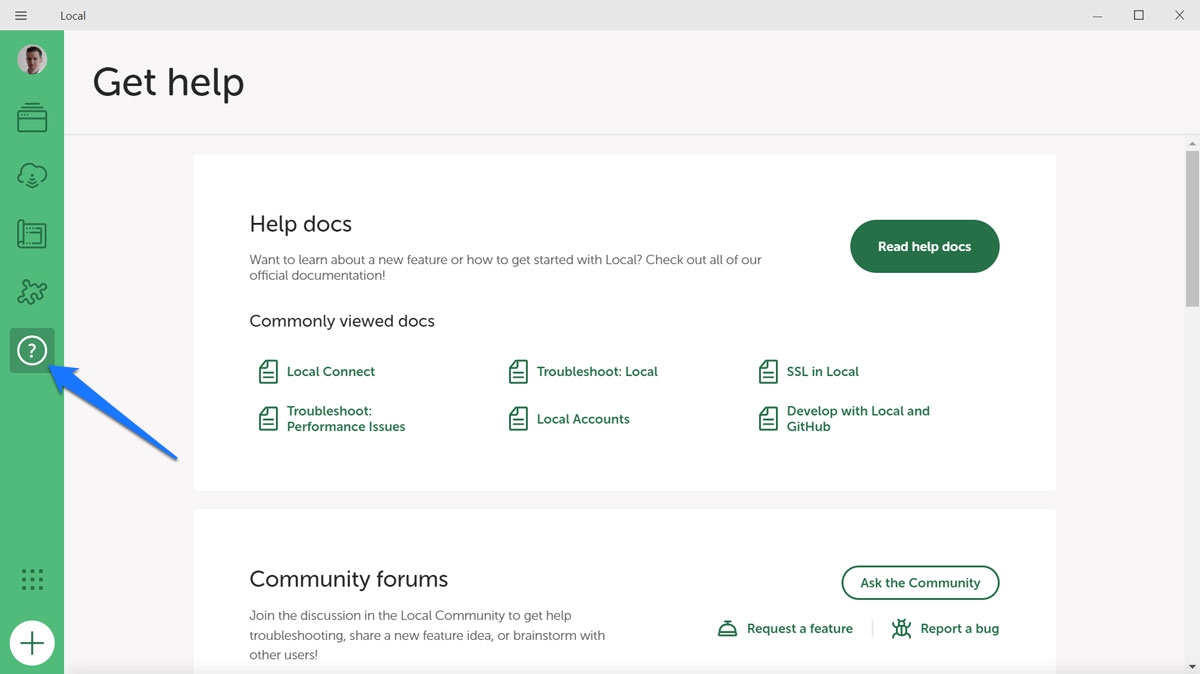Click the plus button to add site
1200x674 pixels.
click(x=32, y=642)
